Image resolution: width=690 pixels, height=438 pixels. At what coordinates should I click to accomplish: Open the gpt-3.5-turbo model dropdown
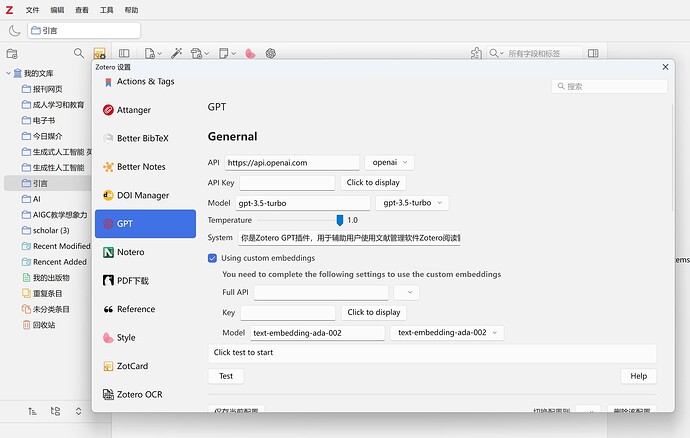[x=412, y=203]
